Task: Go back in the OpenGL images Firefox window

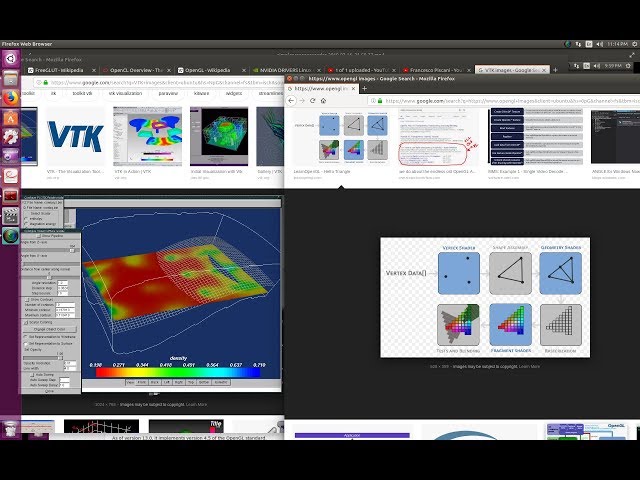Action: point(291,100)
